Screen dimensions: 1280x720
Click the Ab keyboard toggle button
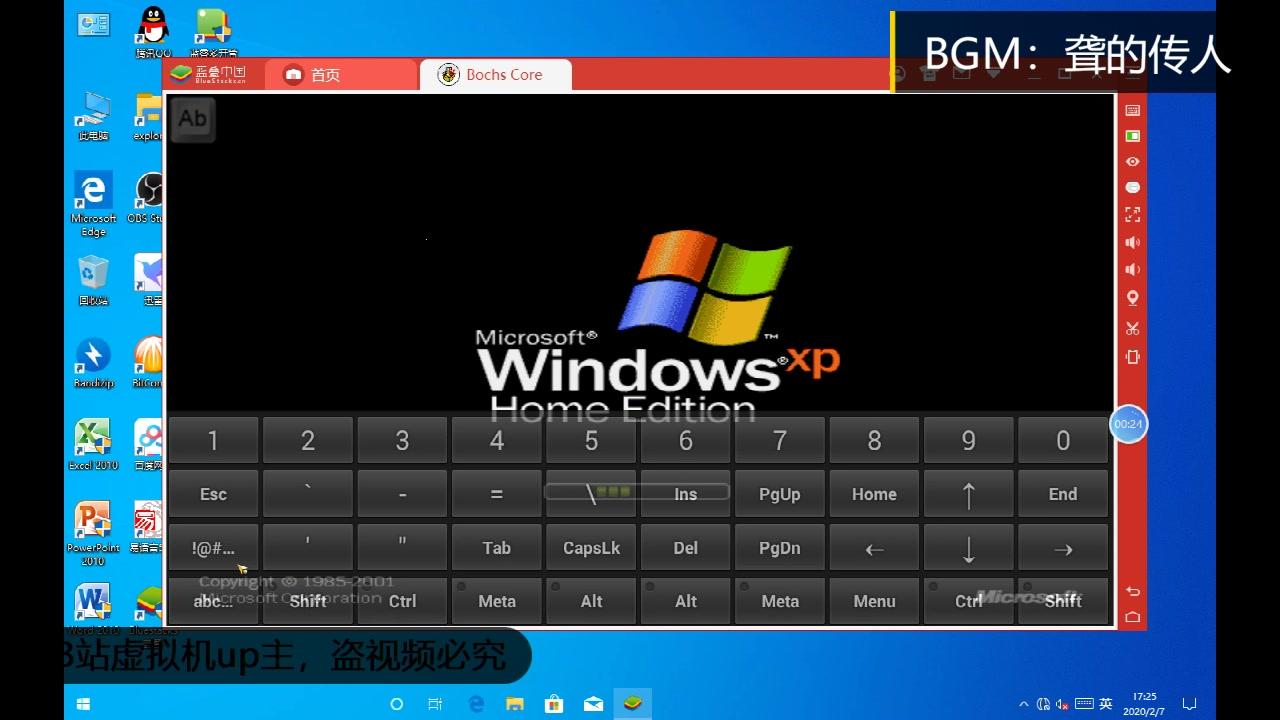(x=192, y=119)
